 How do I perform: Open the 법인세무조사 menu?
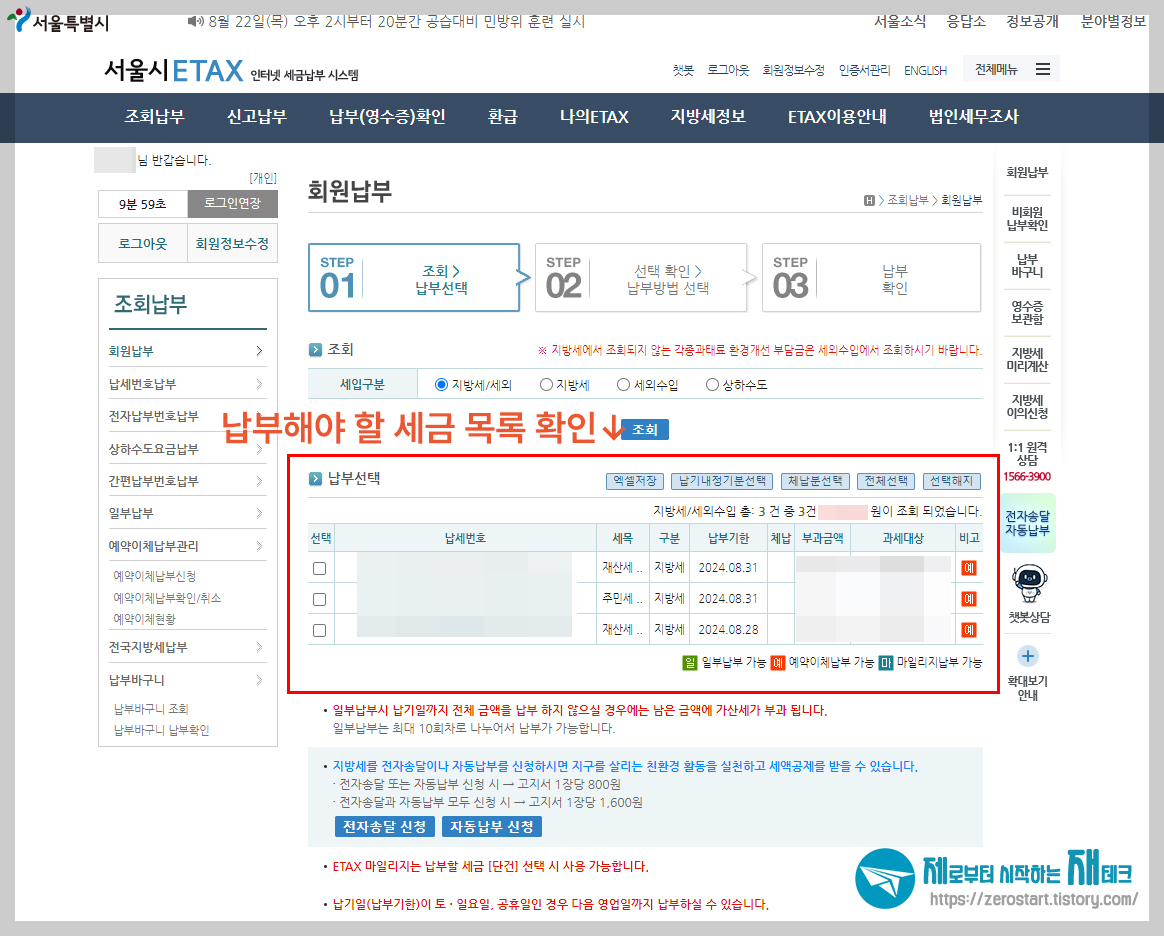coord(974,117)
